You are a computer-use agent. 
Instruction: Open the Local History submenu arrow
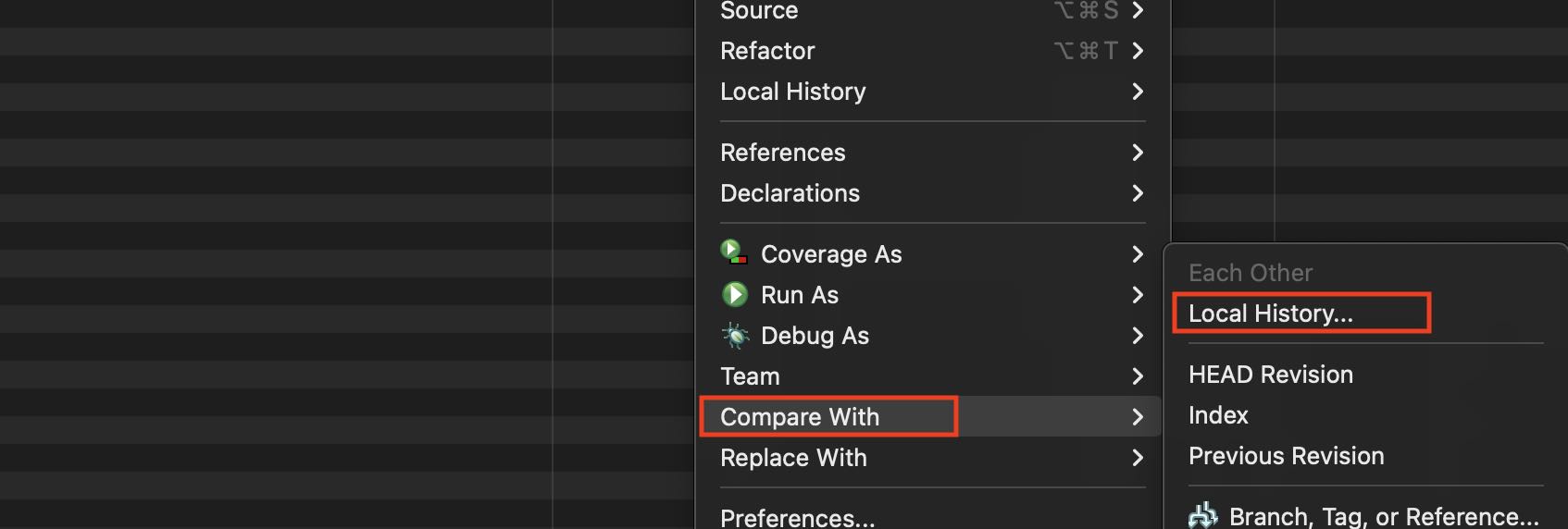point(1138,92)
